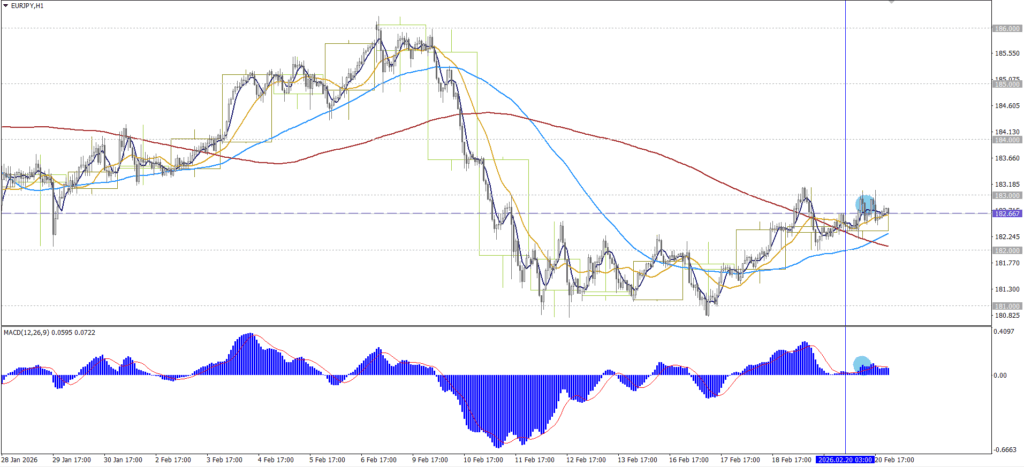1024x467 pixels.
Task: Click the 186.000 price level label
Action: [x=1004, y=28]
